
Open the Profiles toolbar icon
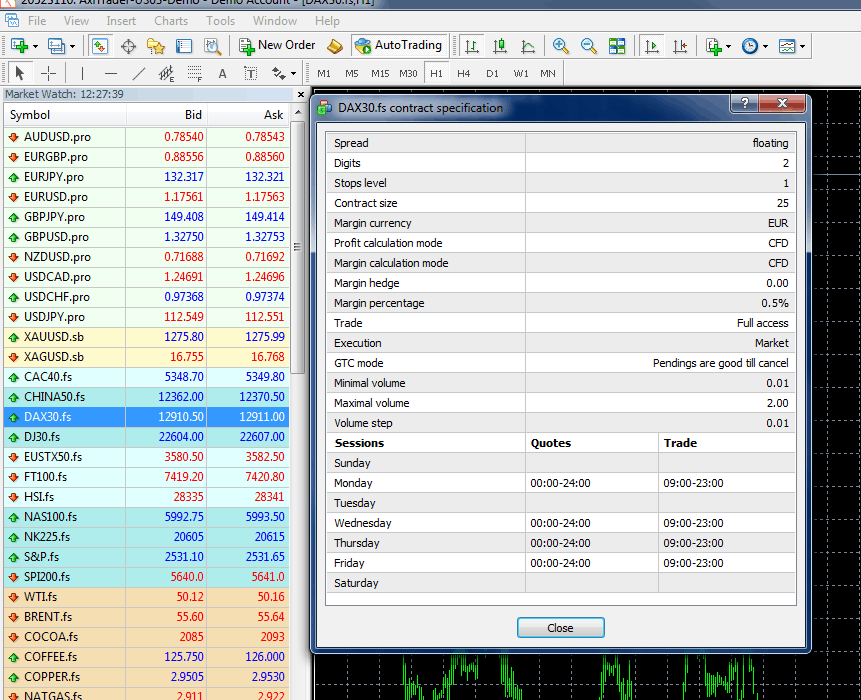click(x=56, y=46)
